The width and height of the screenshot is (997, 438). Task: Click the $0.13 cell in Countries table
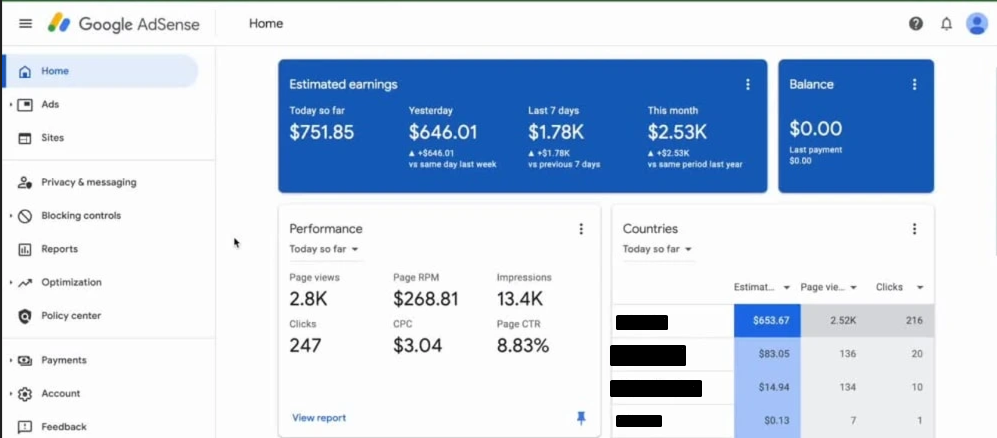click(767, 421)
